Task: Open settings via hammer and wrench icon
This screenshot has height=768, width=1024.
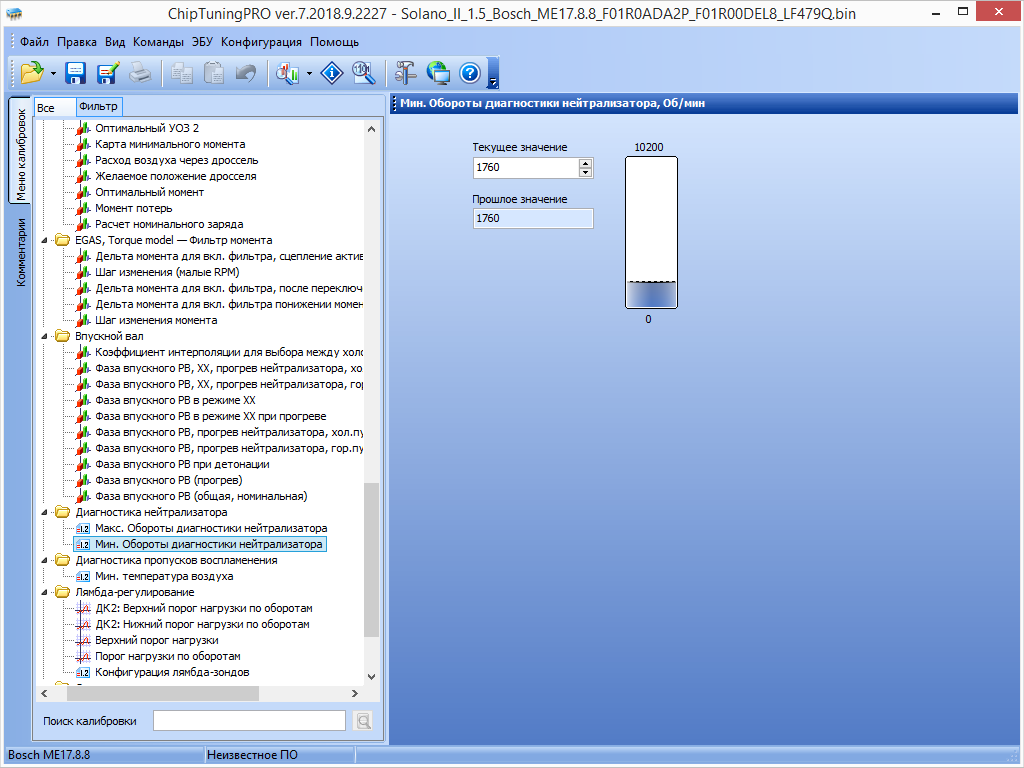Action: (405, 72)
